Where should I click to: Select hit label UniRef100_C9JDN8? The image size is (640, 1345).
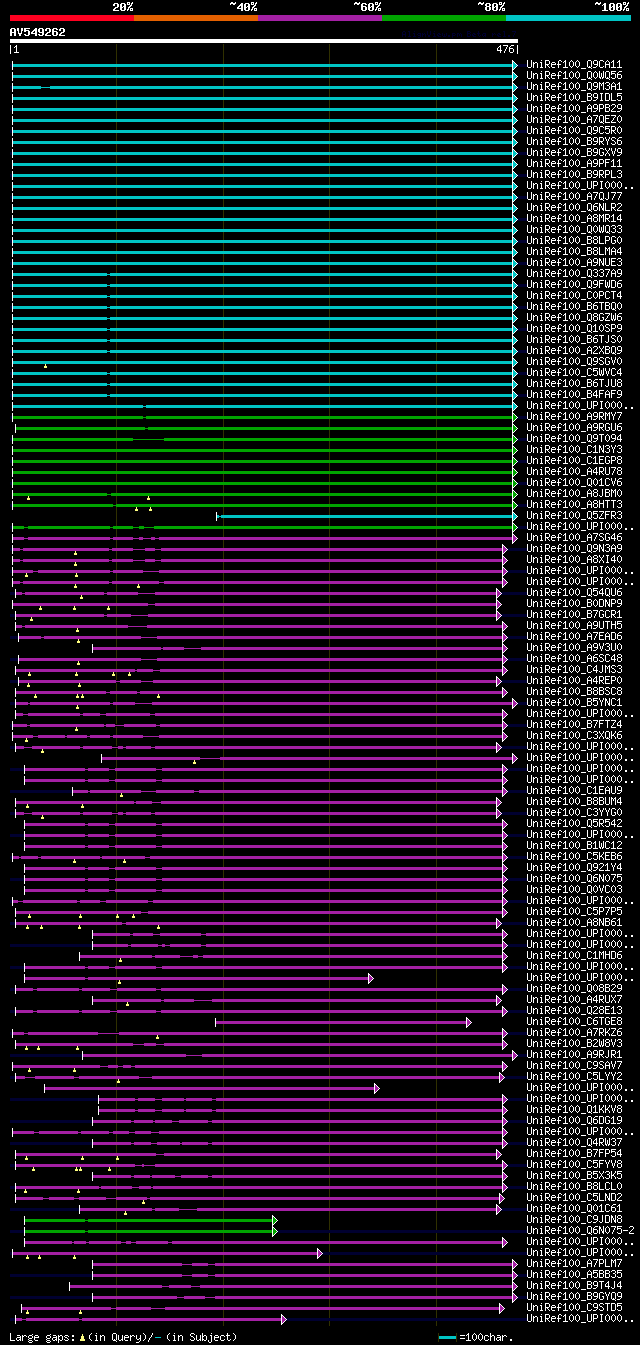click(x=574, y=1220)
